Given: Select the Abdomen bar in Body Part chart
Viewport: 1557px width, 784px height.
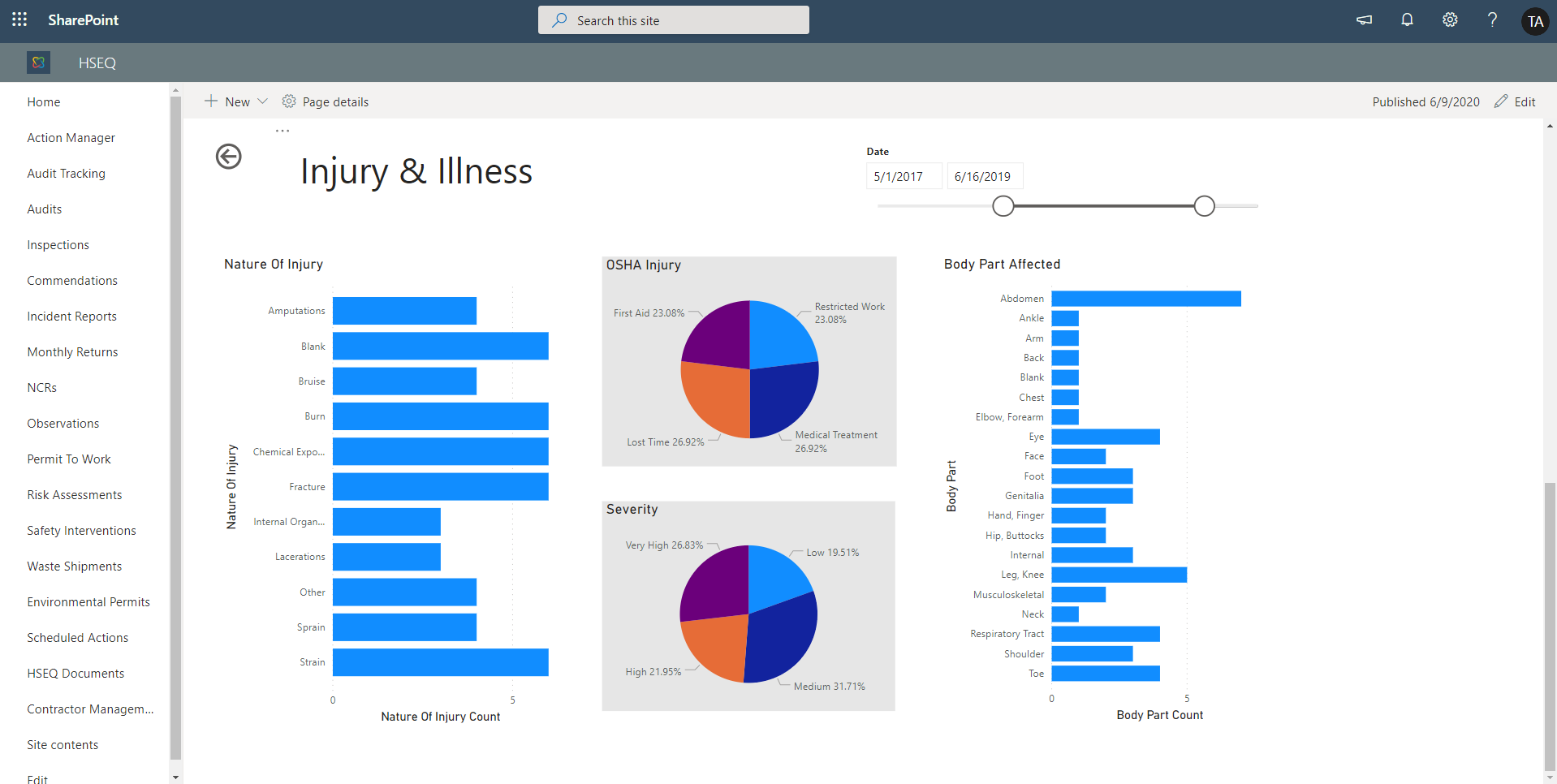Looking at the screenshot, I should click(1146, 299).
